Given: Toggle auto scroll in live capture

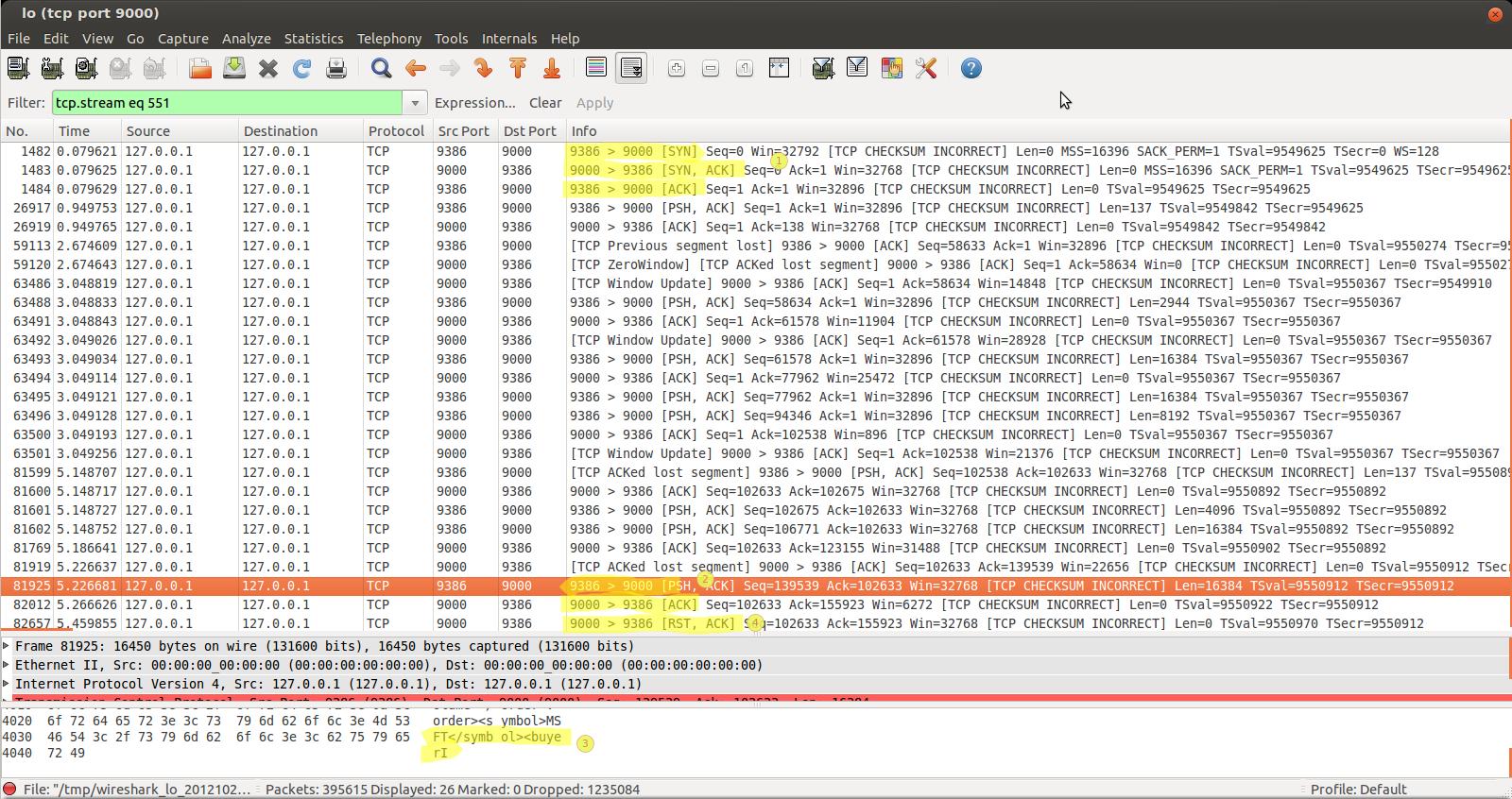Looking at the screenshot, I should 630,68.
